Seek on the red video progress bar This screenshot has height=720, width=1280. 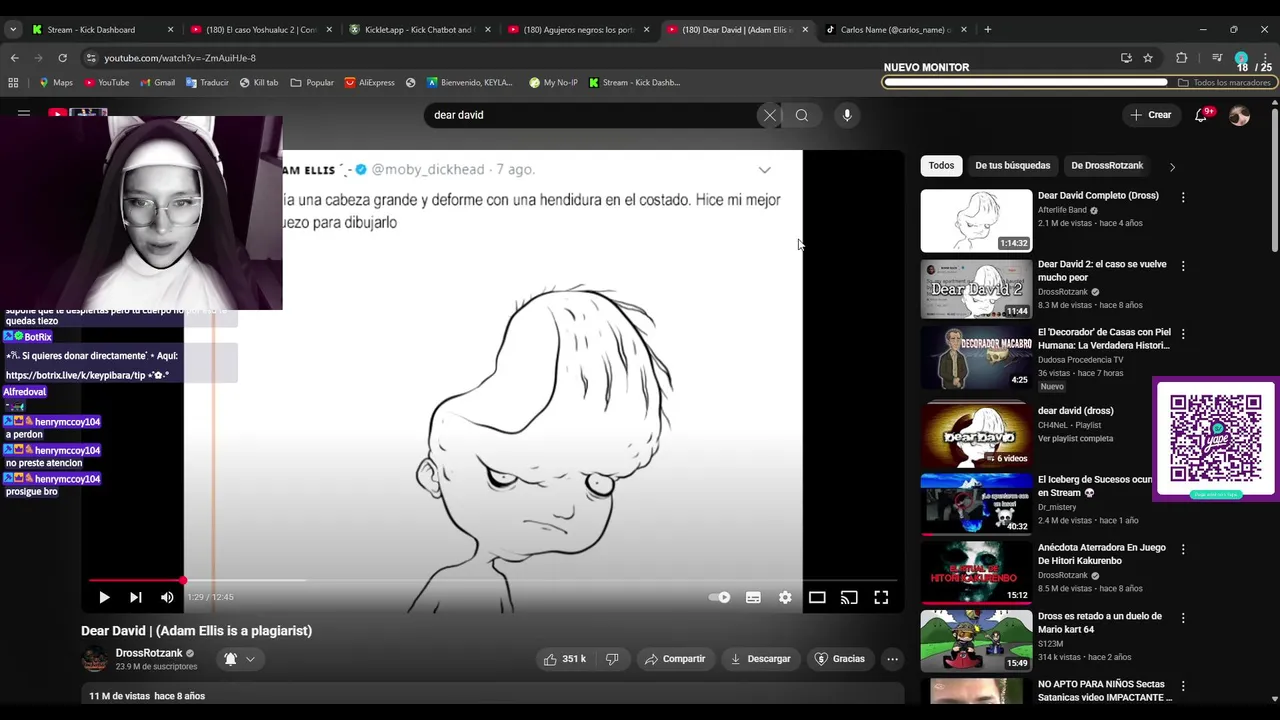[492, 580]
